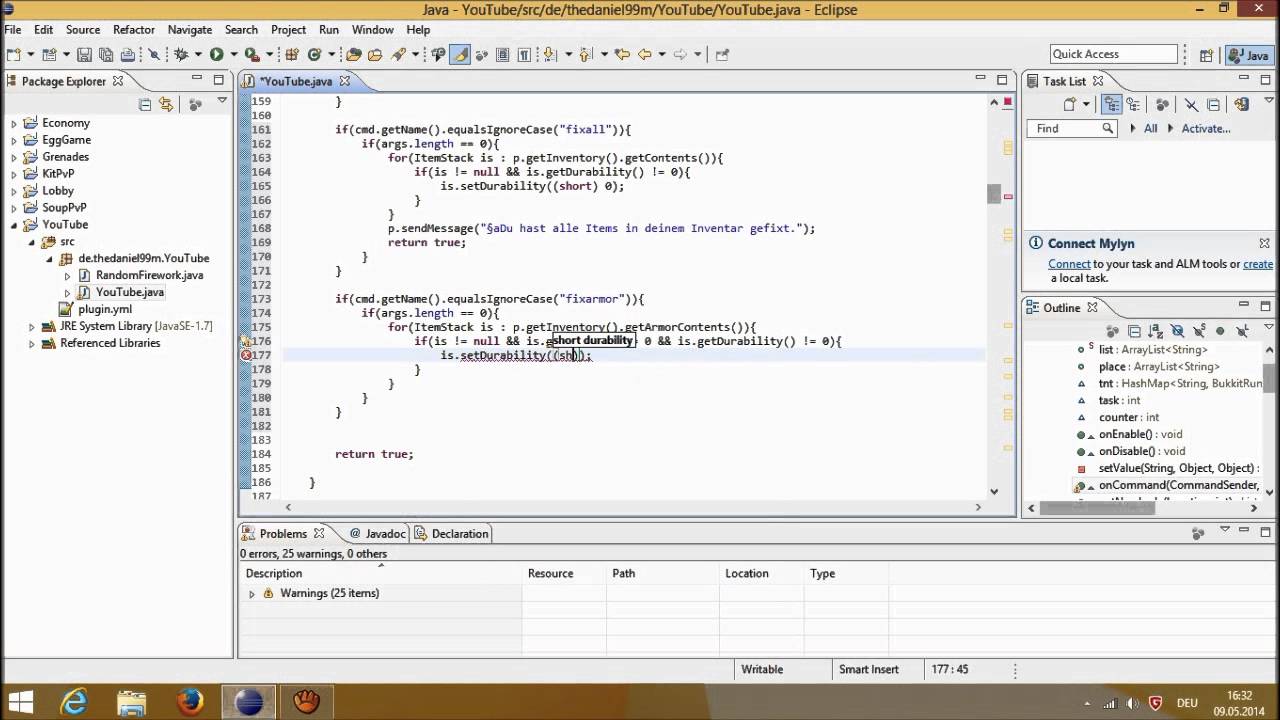The image size is (1280, 720).
Task: Open the Windows Start menu
Action: [20, 701]
